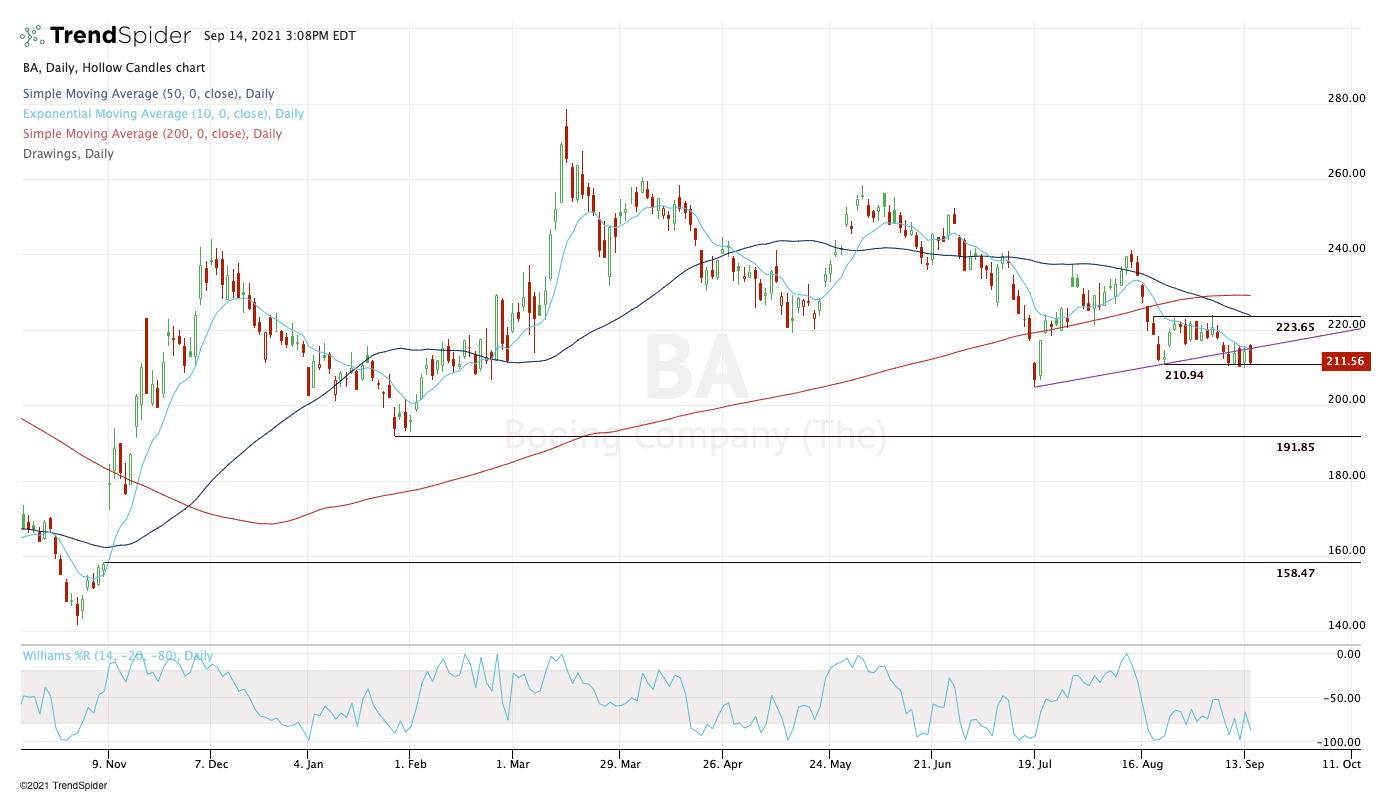
Task: Click the 140.00 price axis label
Action: click(1347, 625)
